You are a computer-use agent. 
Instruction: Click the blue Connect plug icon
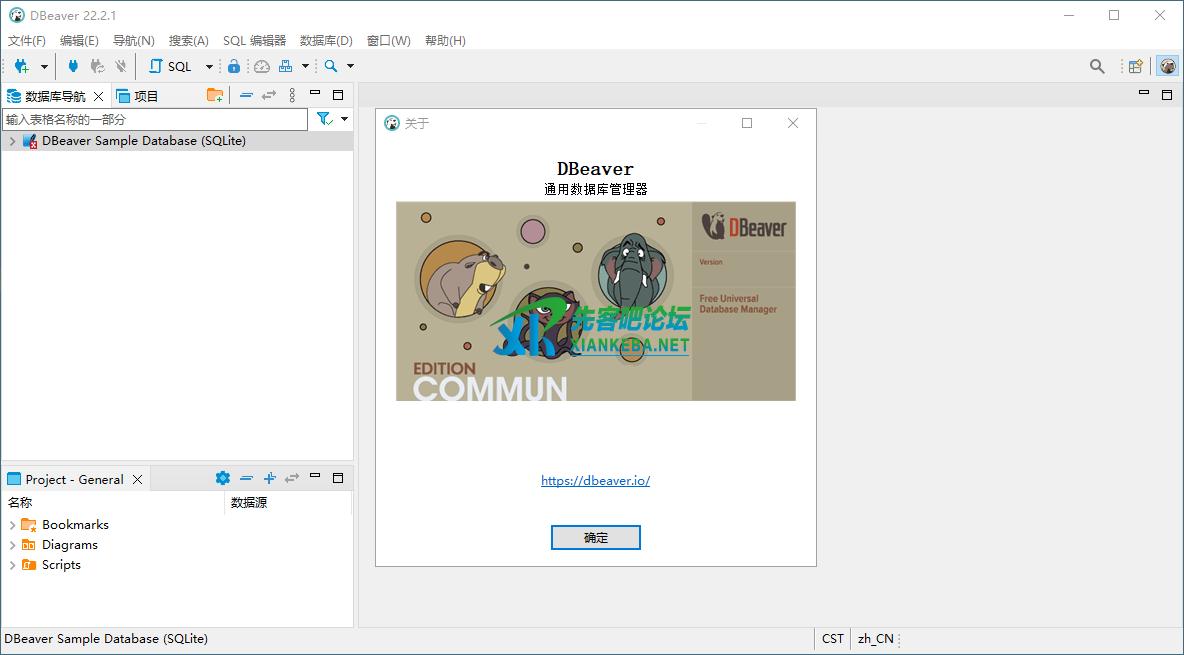(x=73, y=66)
